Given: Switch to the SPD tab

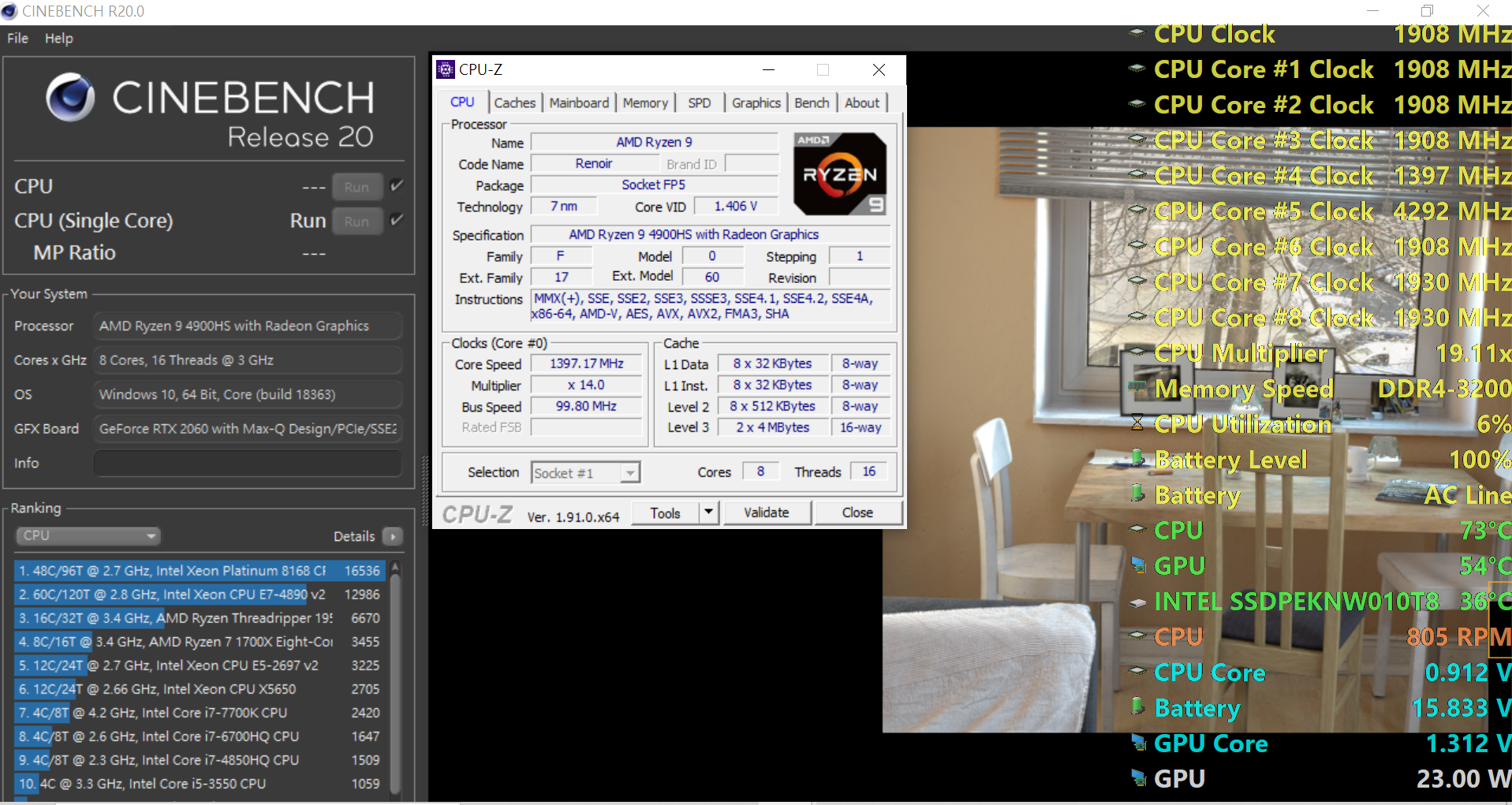Looking at the screenshot, I should coord(699,102).
